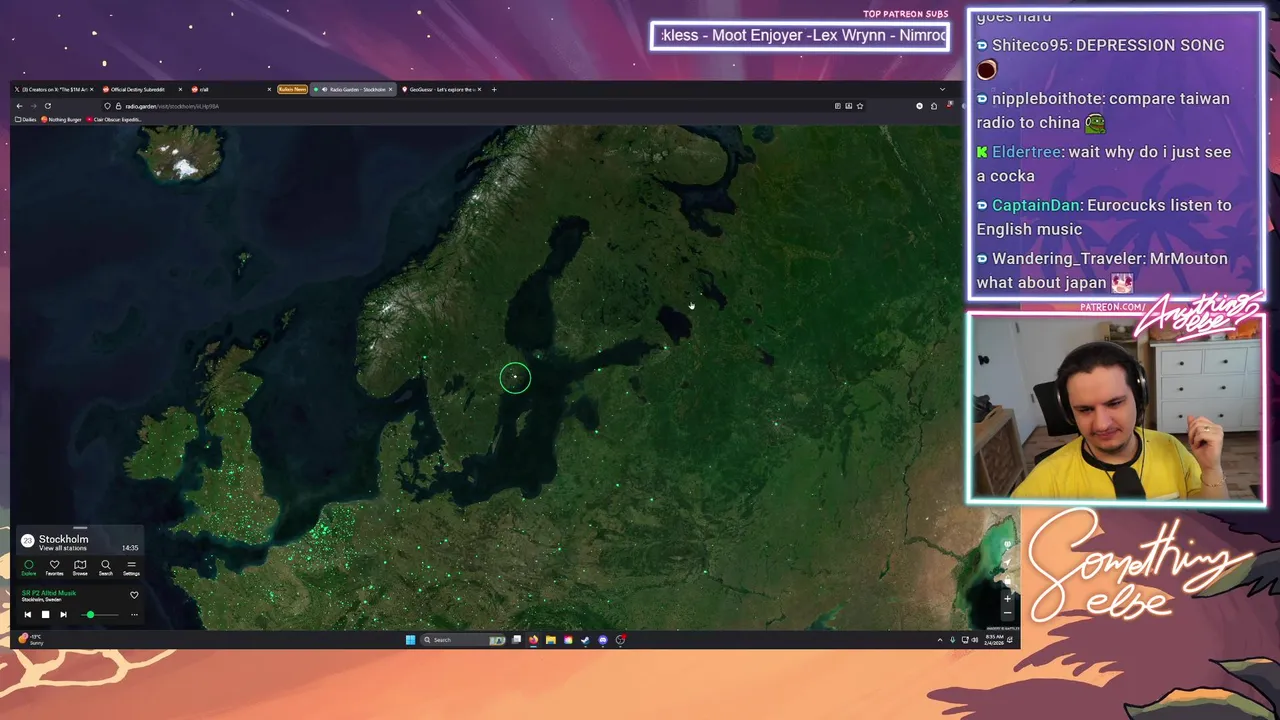Go back in browser history
This screenshot has height=720, width=1280.
tap(19, 106)
